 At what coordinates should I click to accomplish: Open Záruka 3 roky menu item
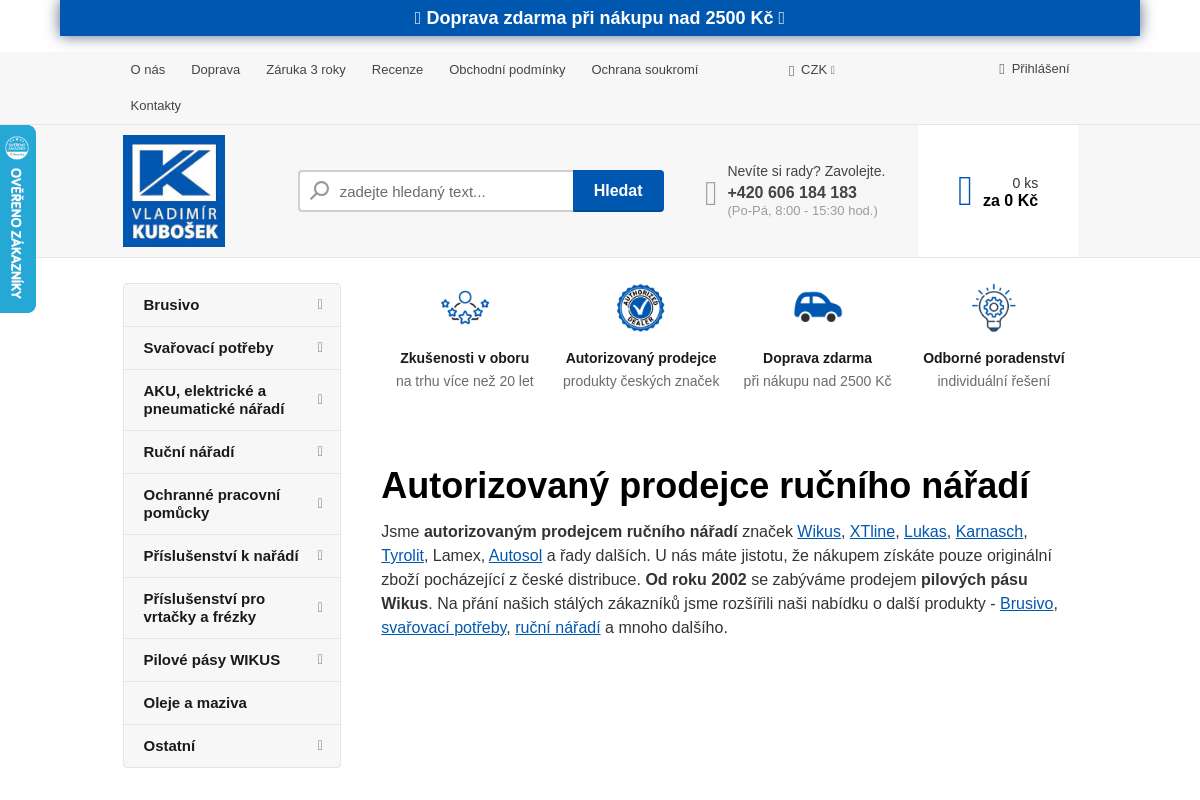(306, 70)
